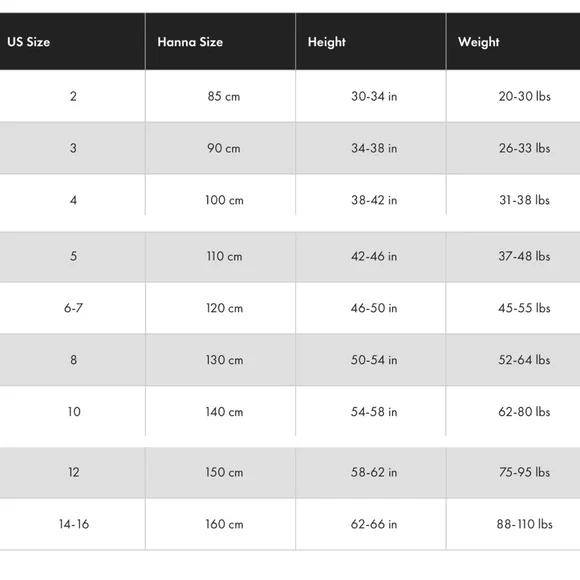The width and height of the screenshot is (580, 580).
Task: Click the Weight column header
Action: coord(513,41)
